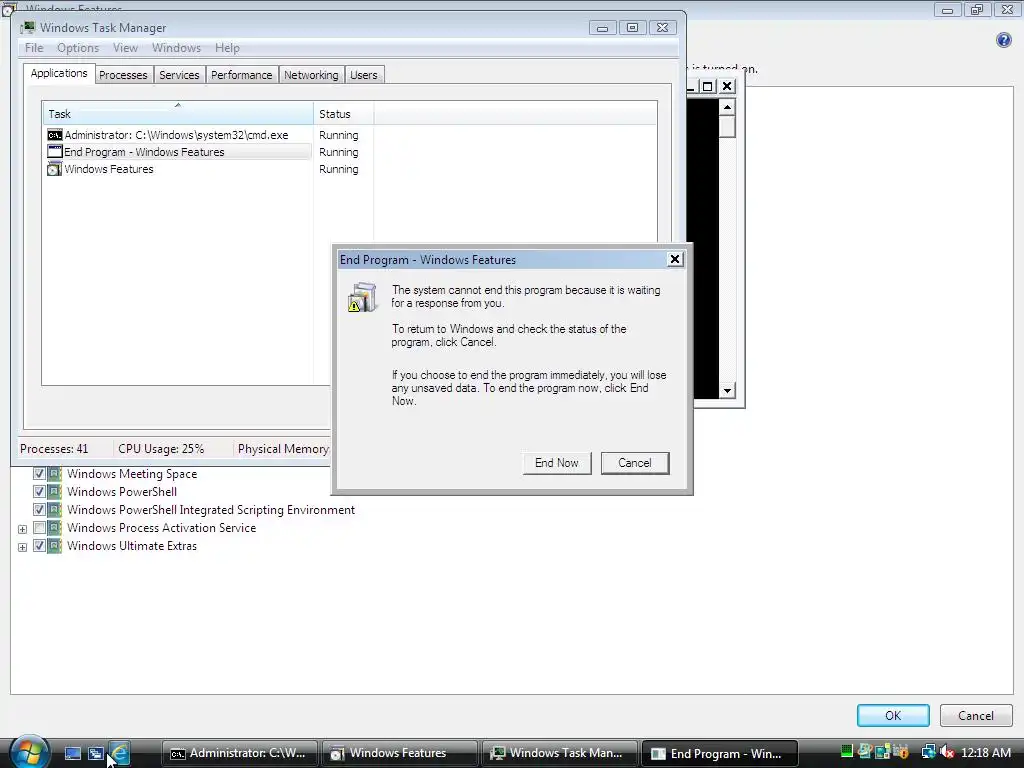Click Windows Meeting Space feature icon

tap(55, 474)
